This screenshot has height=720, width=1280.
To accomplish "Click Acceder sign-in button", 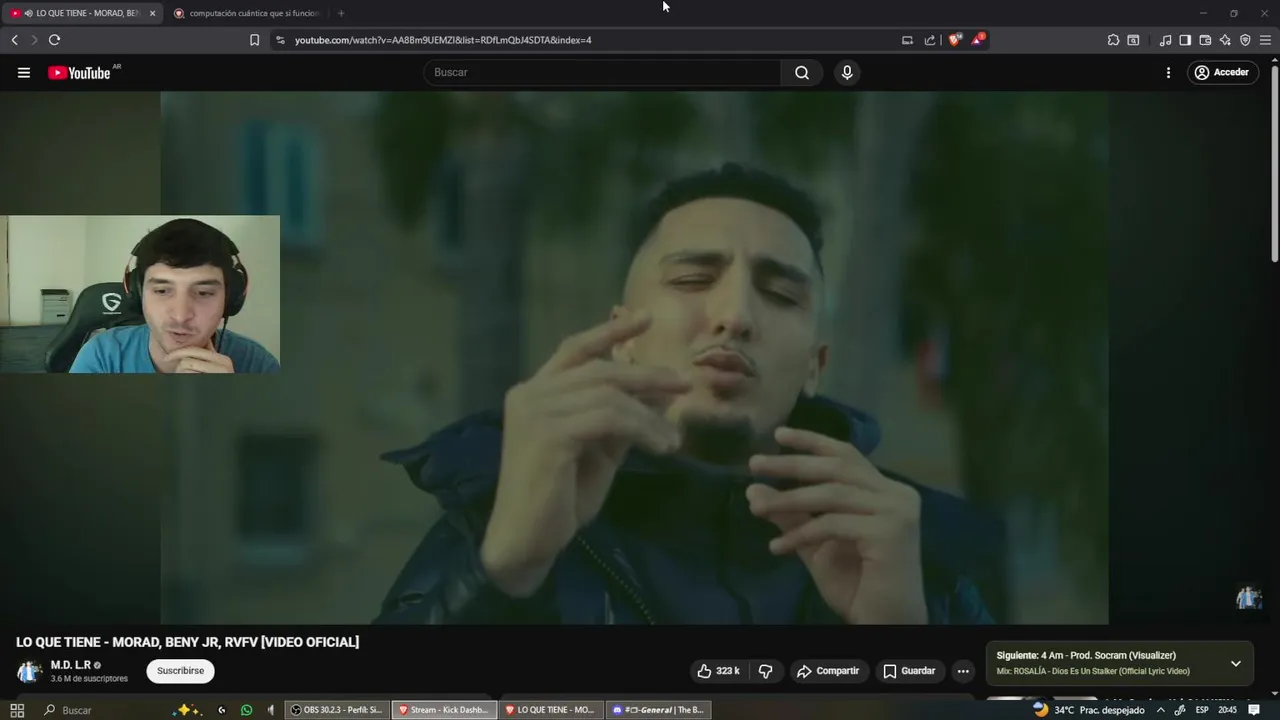I will (1222, 73).
